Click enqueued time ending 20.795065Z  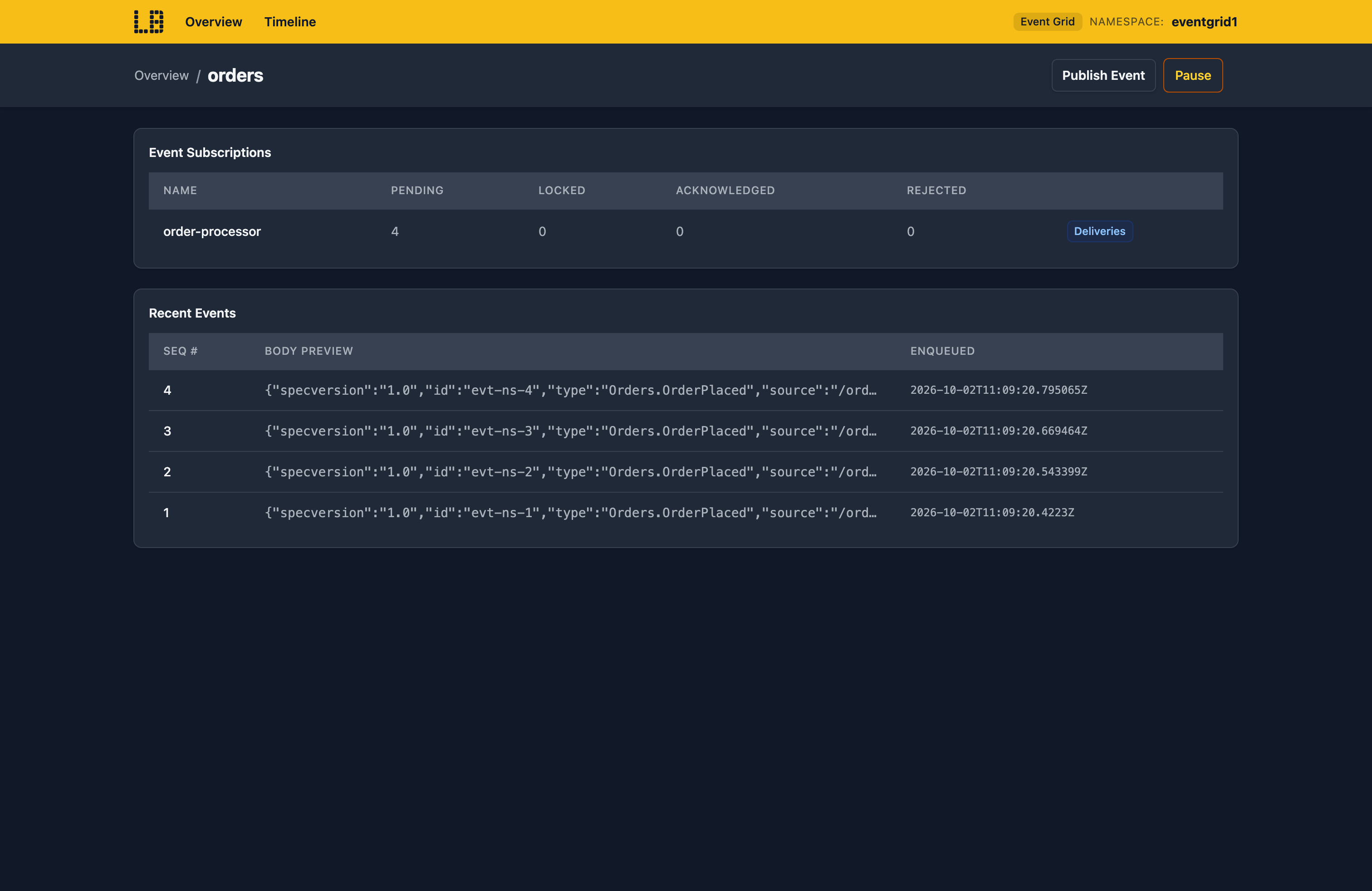999,390
